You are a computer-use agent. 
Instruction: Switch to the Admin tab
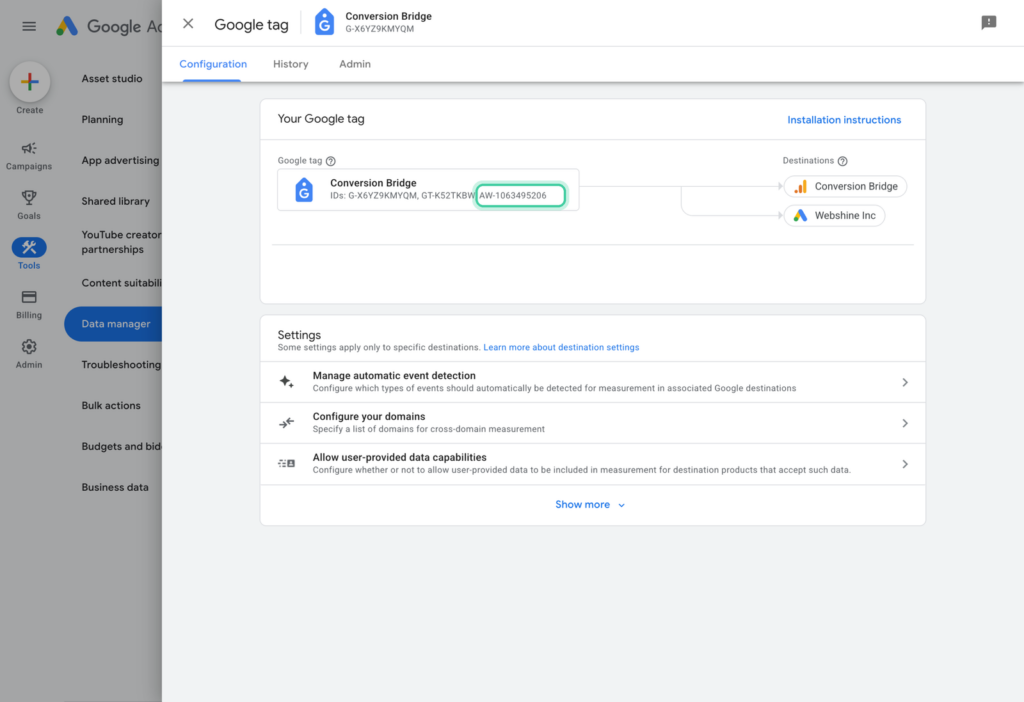pyautogui.click(x=355, y=64)
